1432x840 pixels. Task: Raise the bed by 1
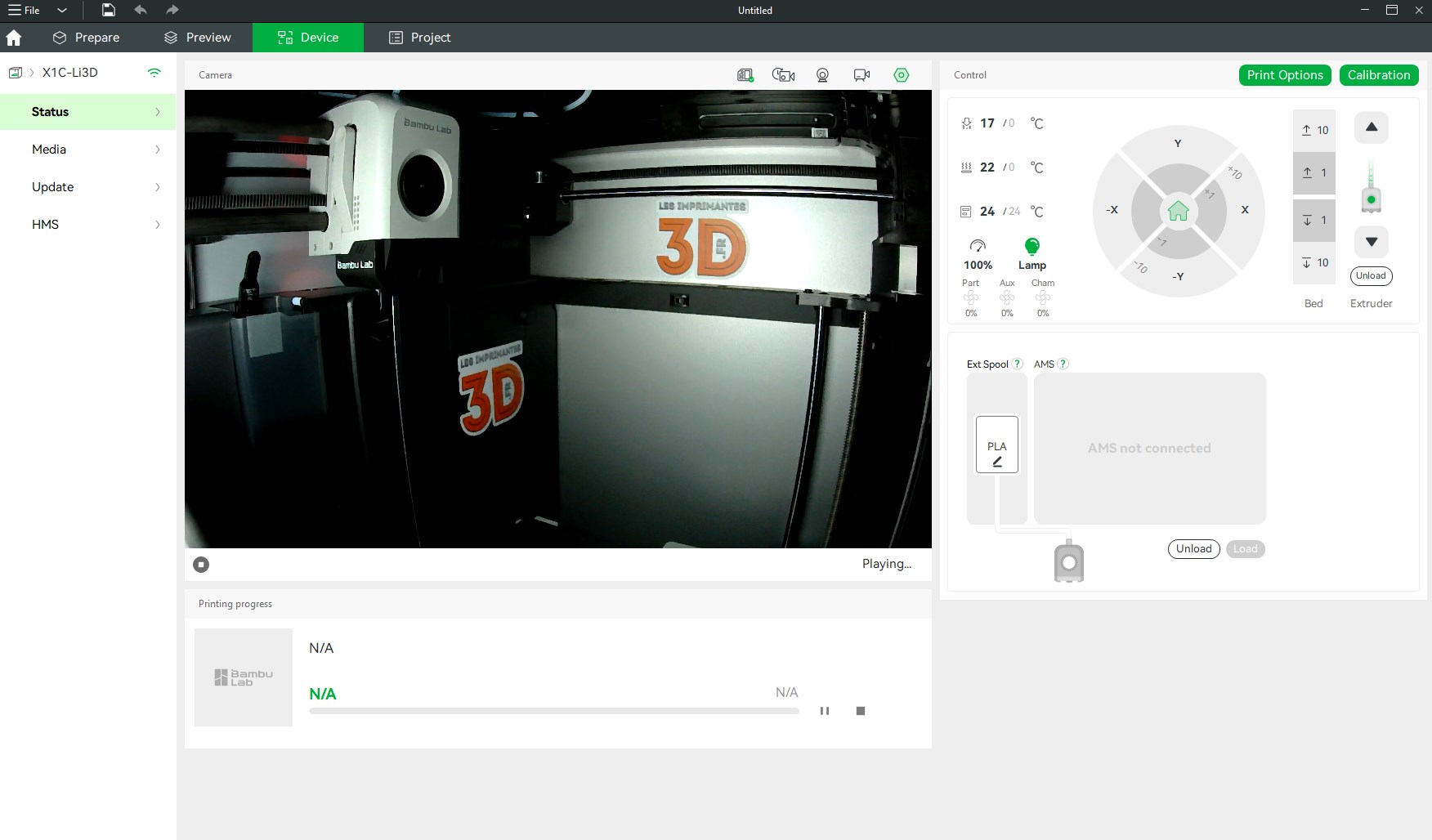[x=1314, y=173]
